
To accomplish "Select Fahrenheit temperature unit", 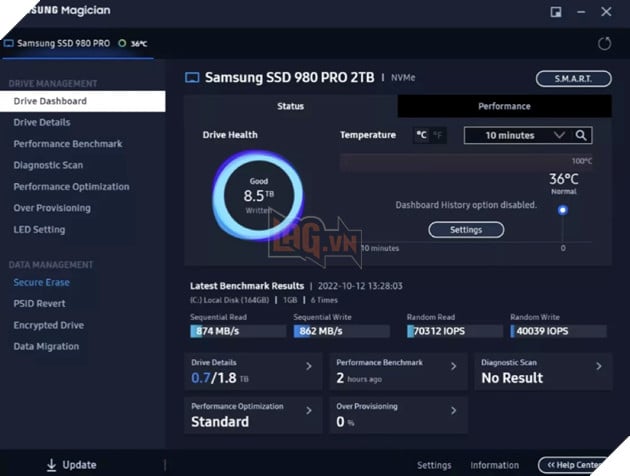I will 438,135.
